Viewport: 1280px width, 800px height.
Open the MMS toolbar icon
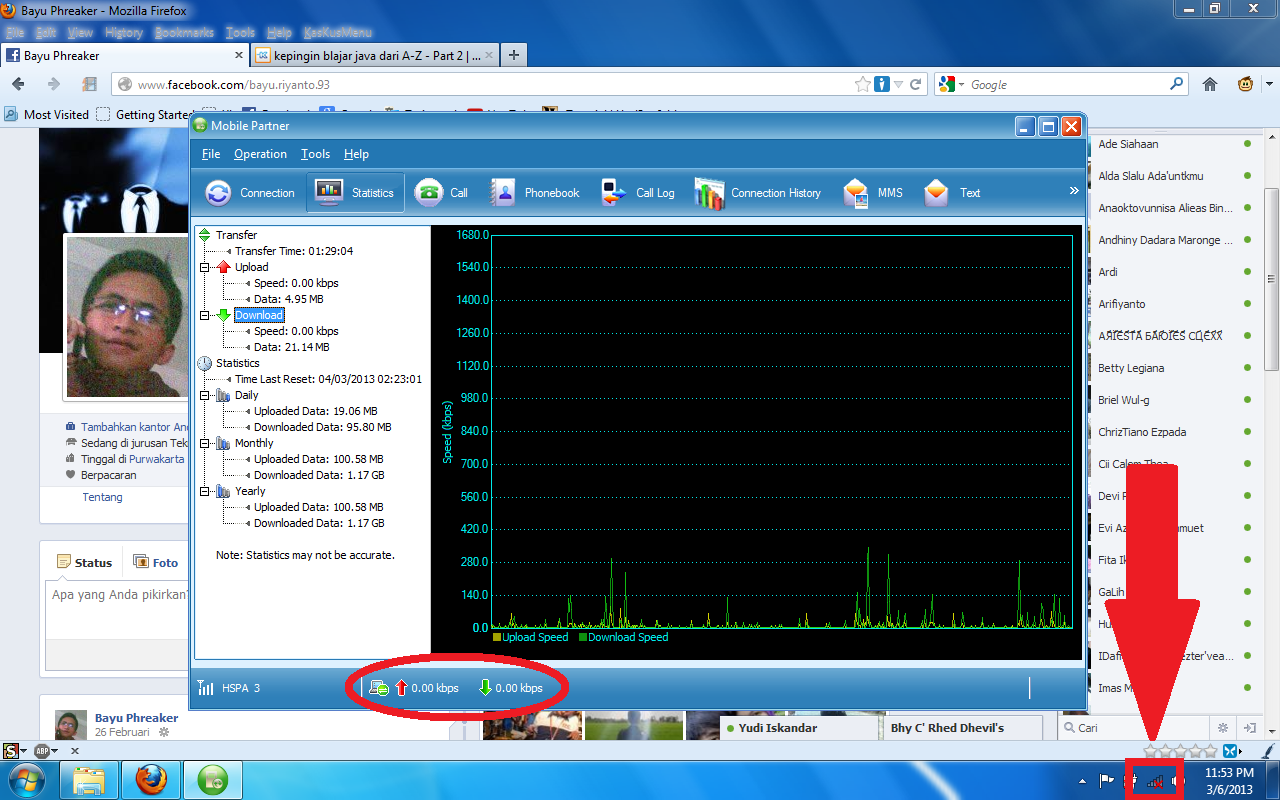[x=873, y=193]
